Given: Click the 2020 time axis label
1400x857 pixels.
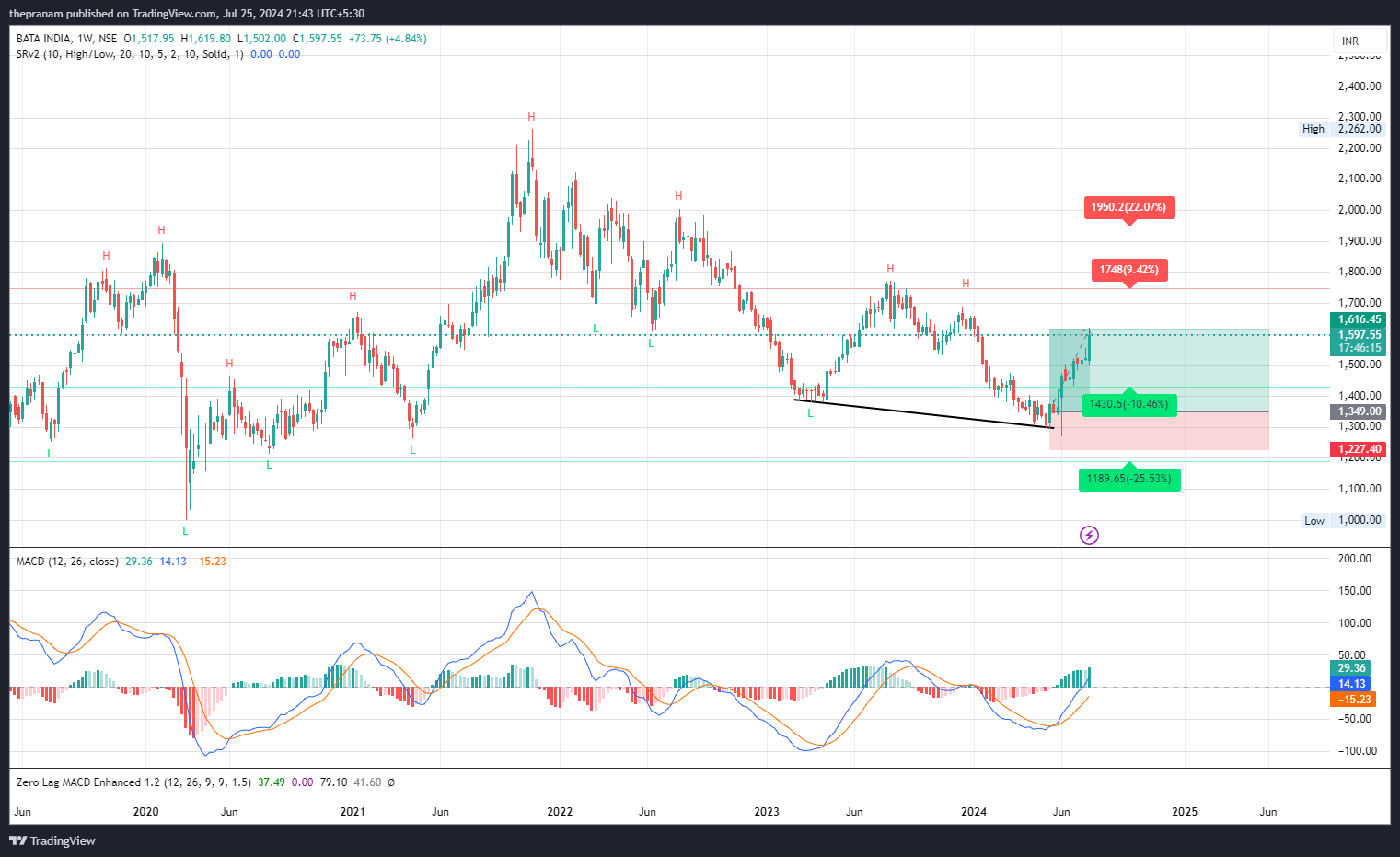Looking at the screenshot, I should [x=145, y=812].
